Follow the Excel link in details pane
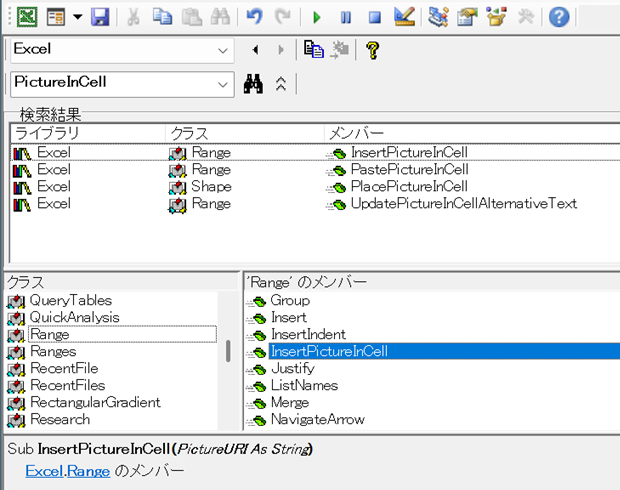620x490 pixels. [x=44, y=471]
